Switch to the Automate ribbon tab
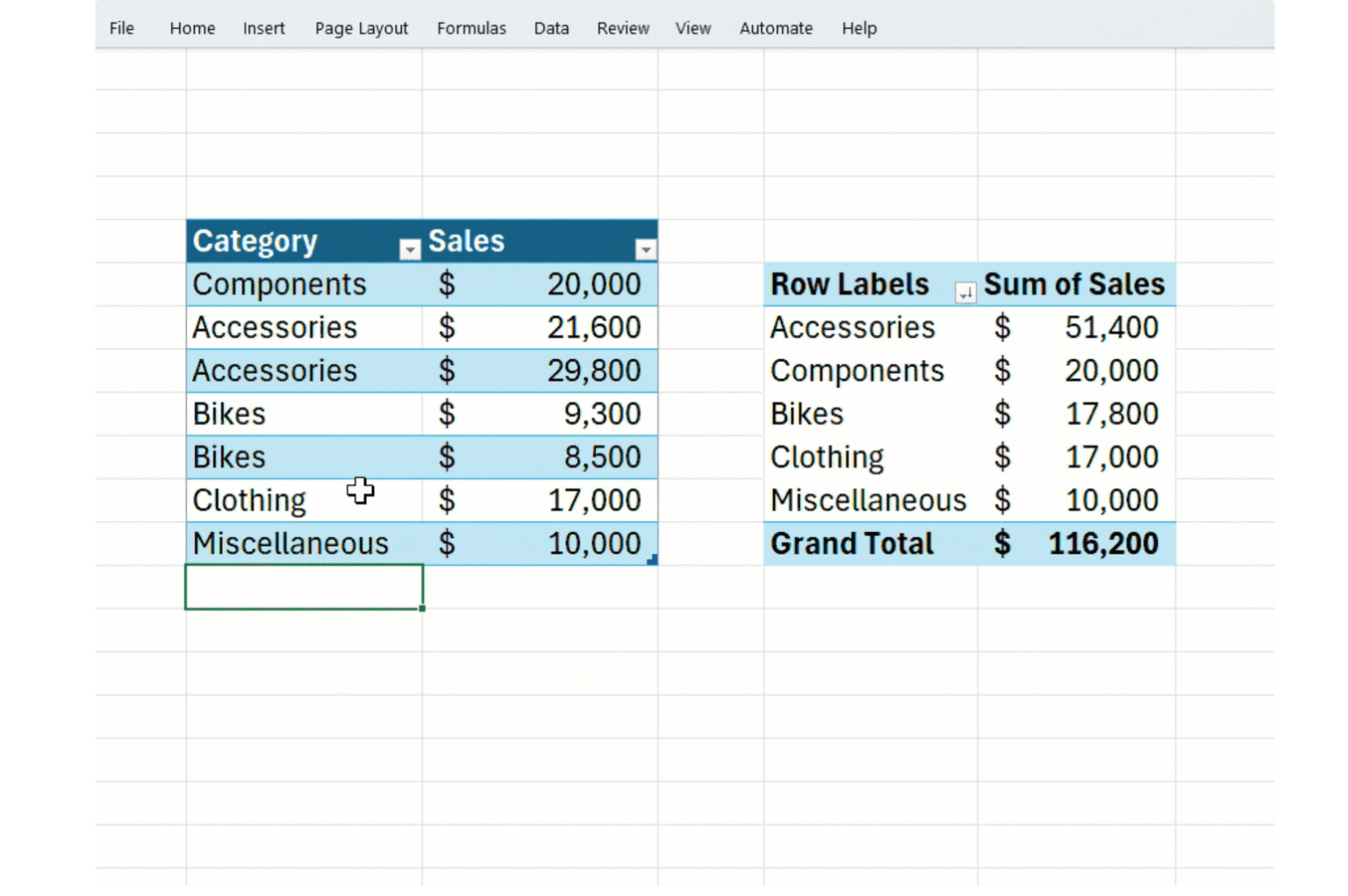 pos(776,28)
